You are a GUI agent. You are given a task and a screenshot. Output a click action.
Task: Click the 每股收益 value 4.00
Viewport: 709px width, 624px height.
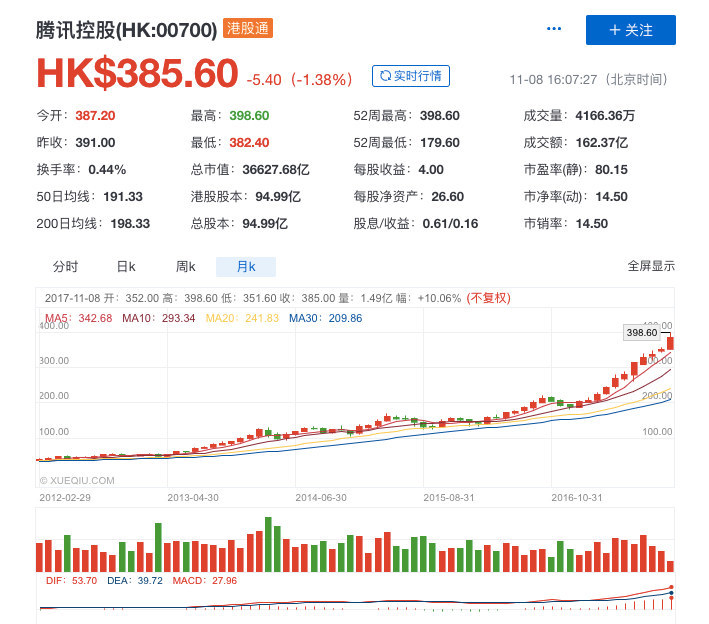point(431,170)
